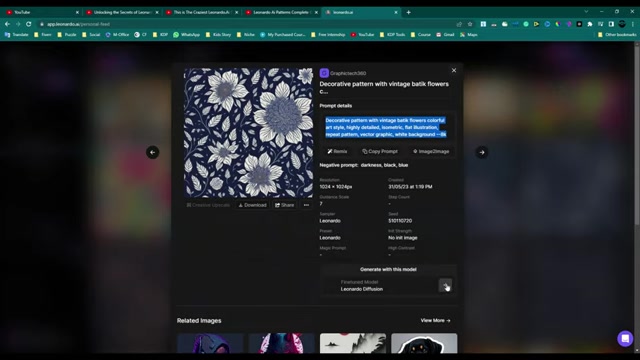Image resolution: width=640 pixels, height=360 pixels.
Task: Open the Maps bookmark
Action: [469, 35]
